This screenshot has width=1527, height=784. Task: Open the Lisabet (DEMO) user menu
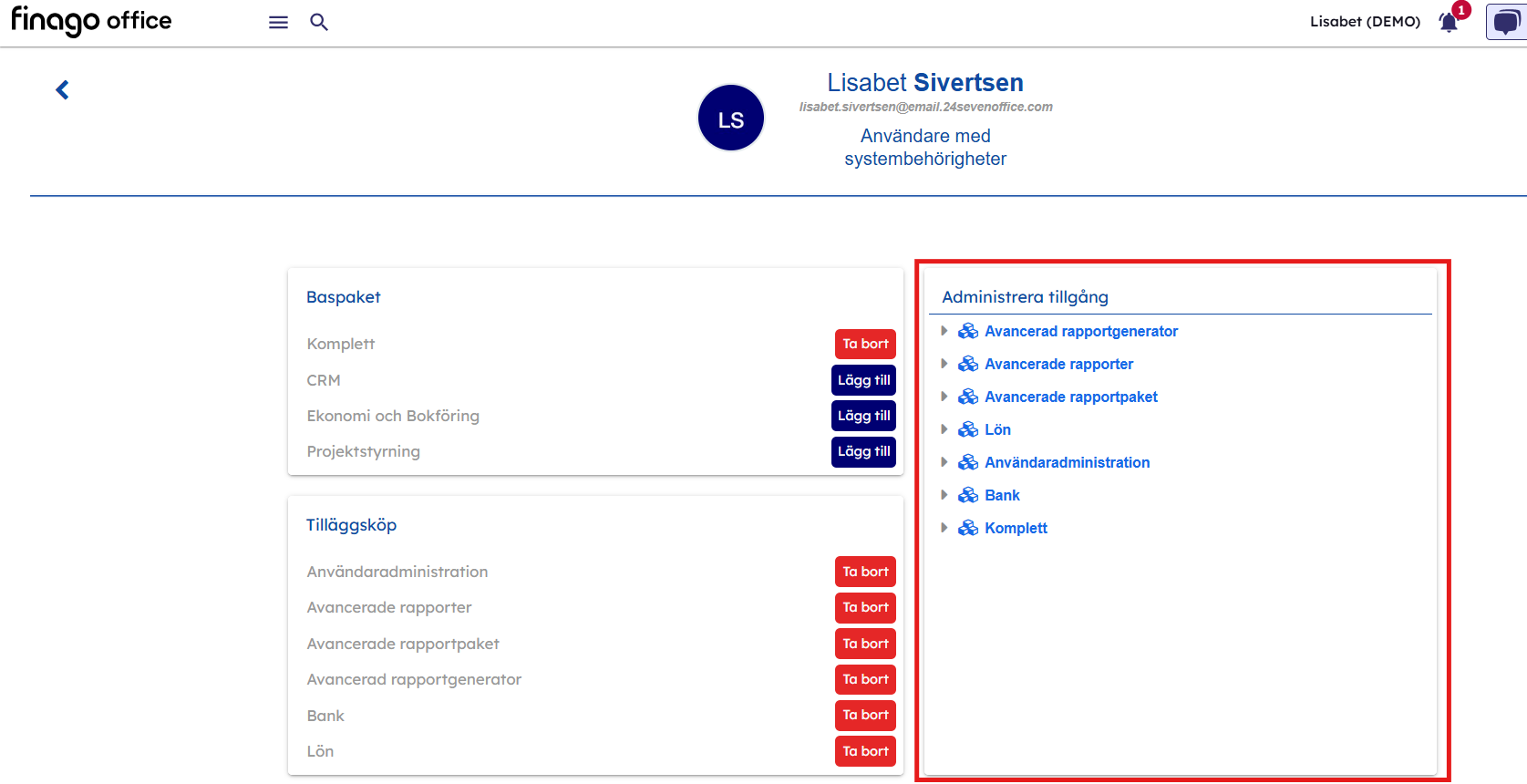click(1365, 22)
